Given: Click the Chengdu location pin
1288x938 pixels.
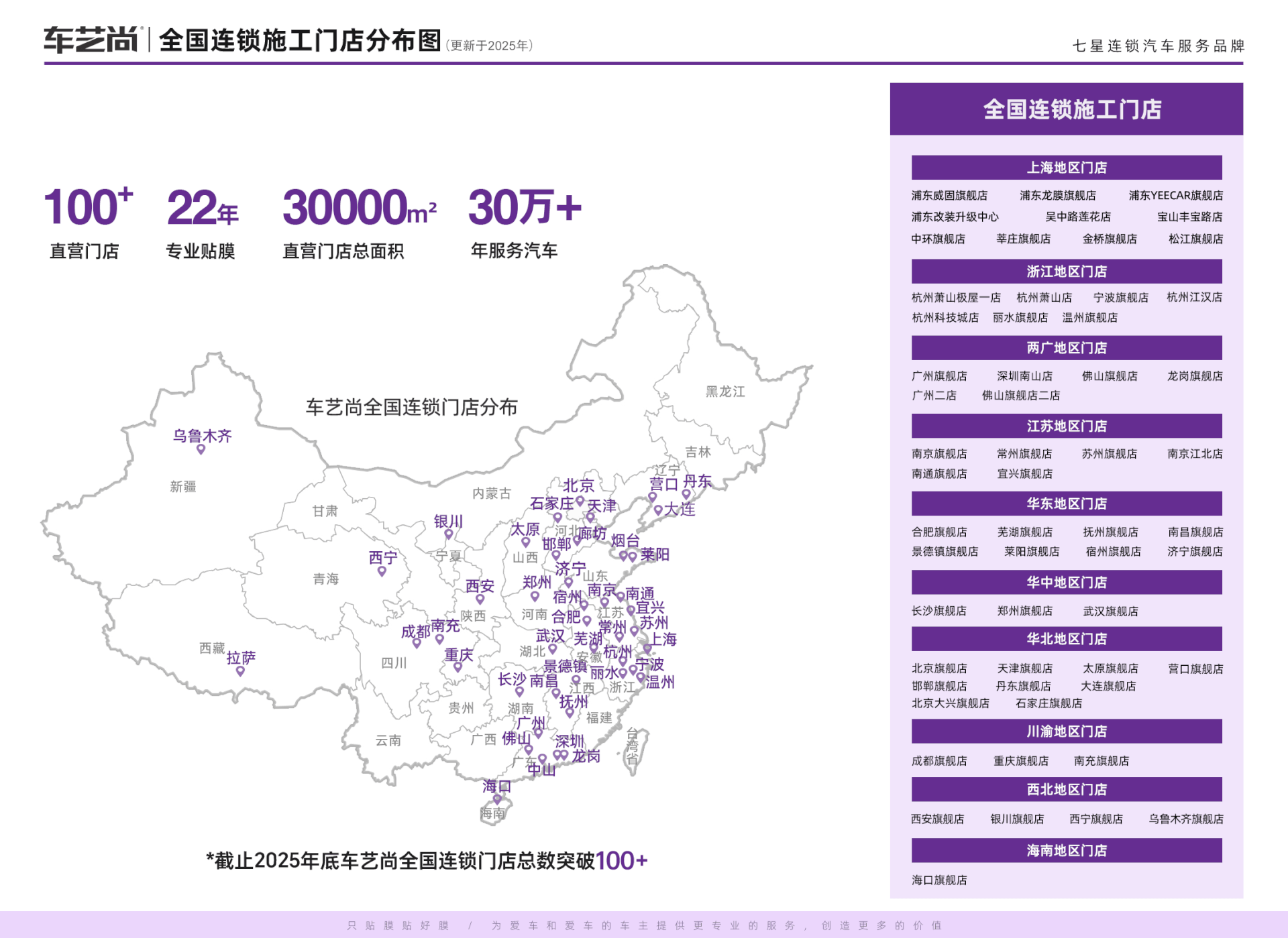Looking at the screenshot, I should click(417, 643).
